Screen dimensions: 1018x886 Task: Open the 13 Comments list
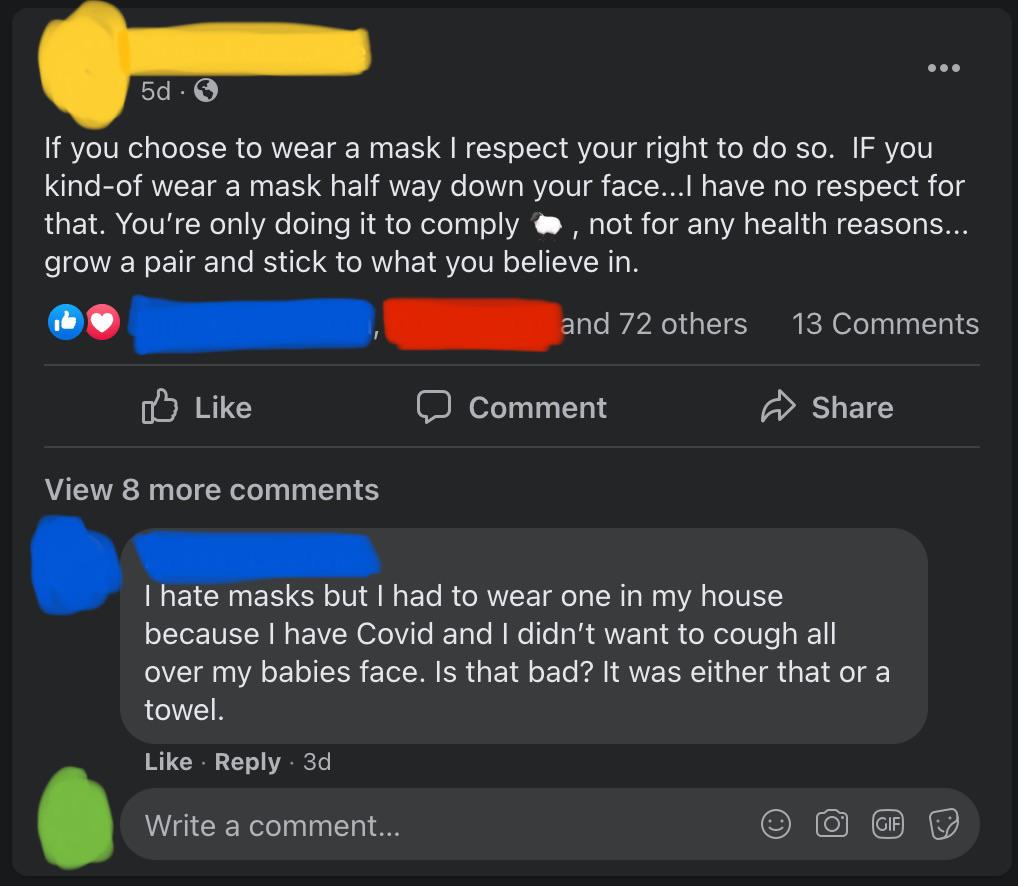tap(885, 322)
